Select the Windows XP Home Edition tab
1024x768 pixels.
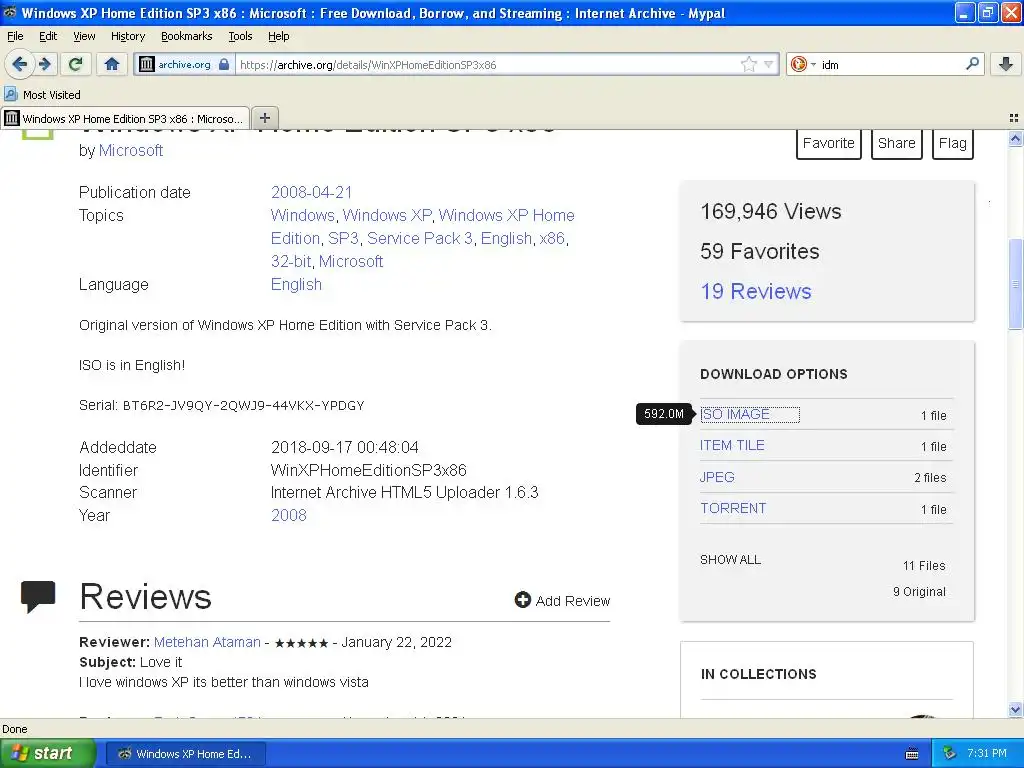125,118
